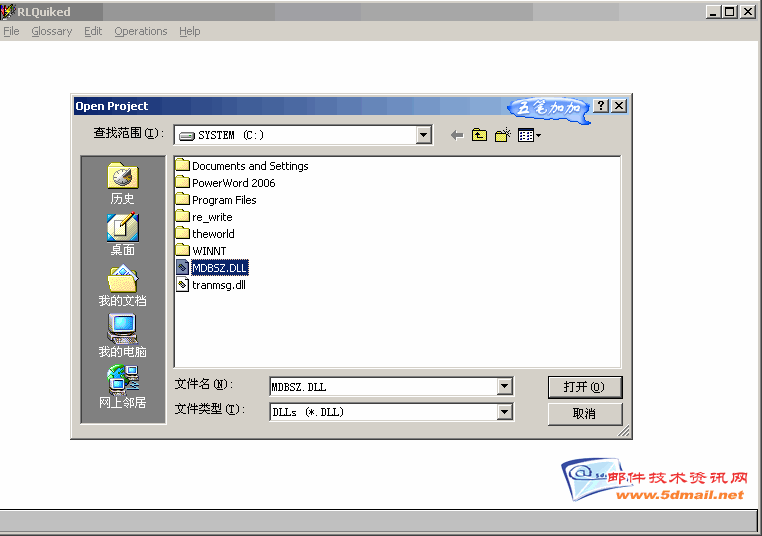
Task: Click the dialog's question mark help button
Action: 601,106
